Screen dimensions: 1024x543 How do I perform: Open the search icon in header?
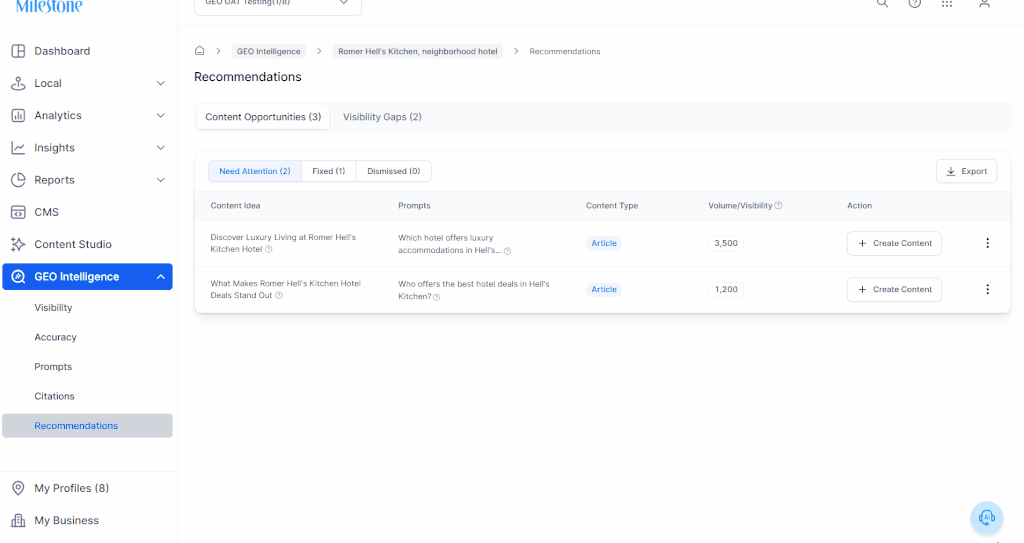point(882,3)
